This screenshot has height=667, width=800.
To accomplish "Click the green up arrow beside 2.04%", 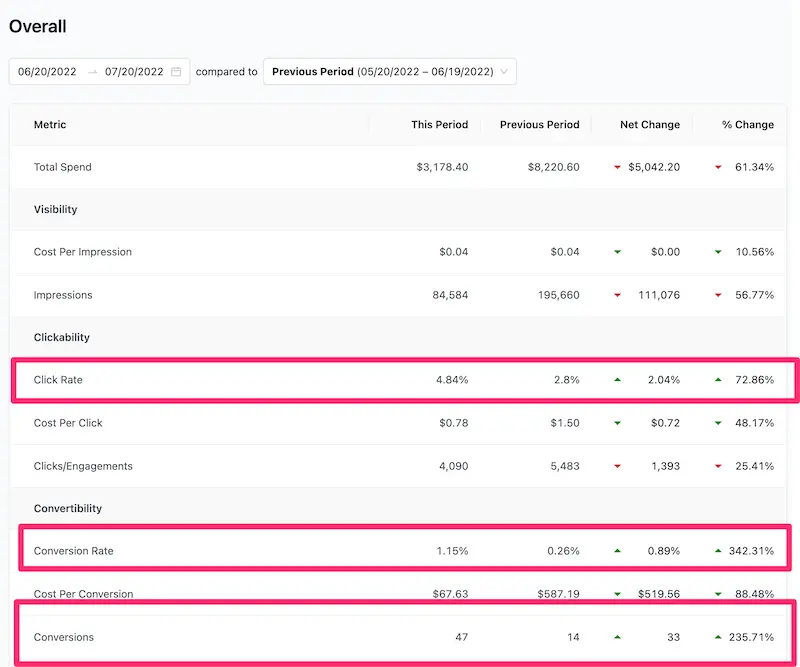I will coord(617,380).
